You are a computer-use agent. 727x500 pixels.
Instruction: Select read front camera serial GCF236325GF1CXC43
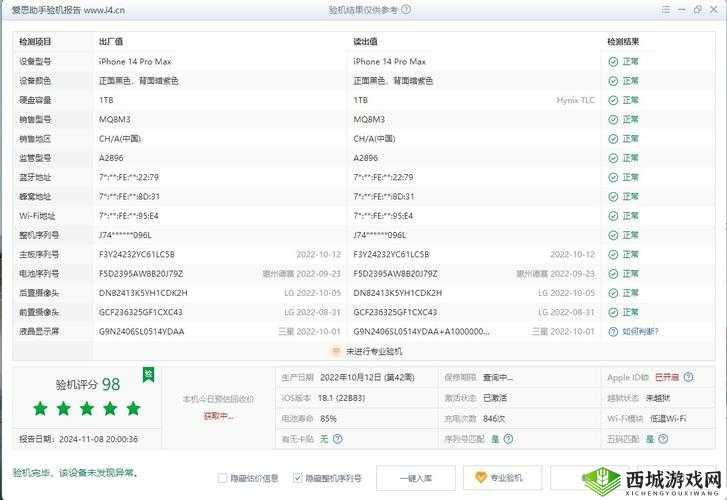[x=395, y=313]
